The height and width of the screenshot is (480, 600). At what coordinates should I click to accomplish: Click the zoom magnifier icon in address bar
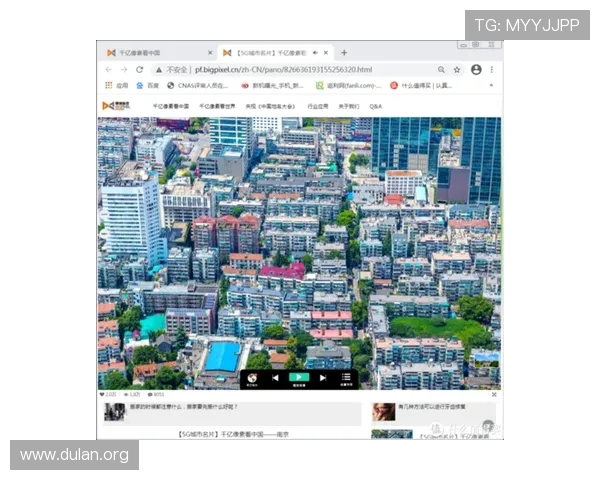coord(441,70)
